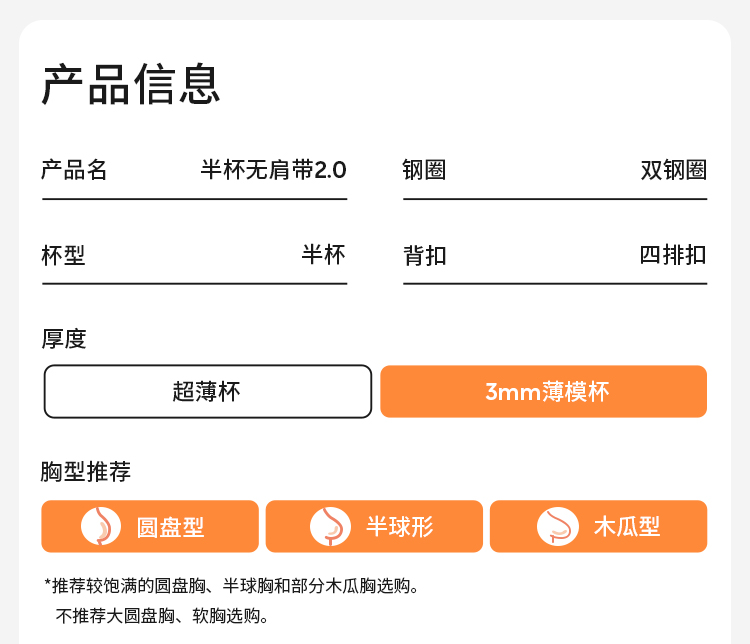
Task: Click the 胸型推荐 section label
Action: pos(86,472)
